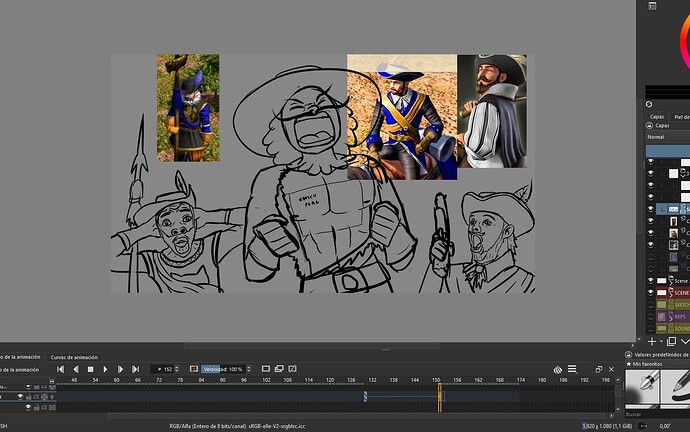Open the animation audio menu icon
Image resolution: width=690 pixels, height=432 pixels.
(557, 370)
